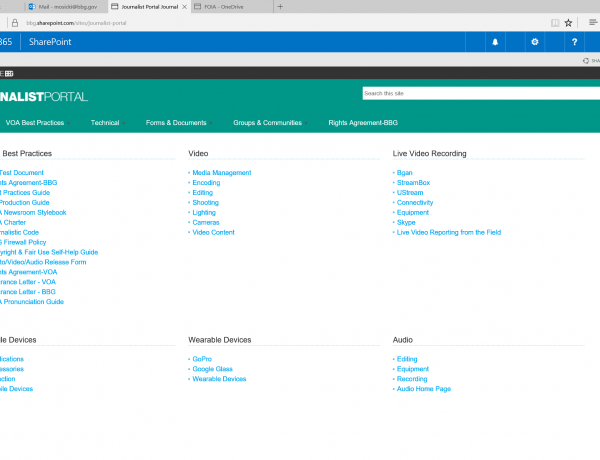Open Live Video Reporting from the Field
600x460 pixels.
click(449, 232)
